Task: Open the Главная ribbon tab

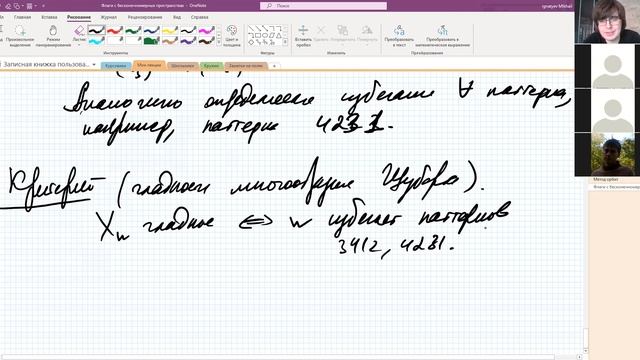Action: 22,17
